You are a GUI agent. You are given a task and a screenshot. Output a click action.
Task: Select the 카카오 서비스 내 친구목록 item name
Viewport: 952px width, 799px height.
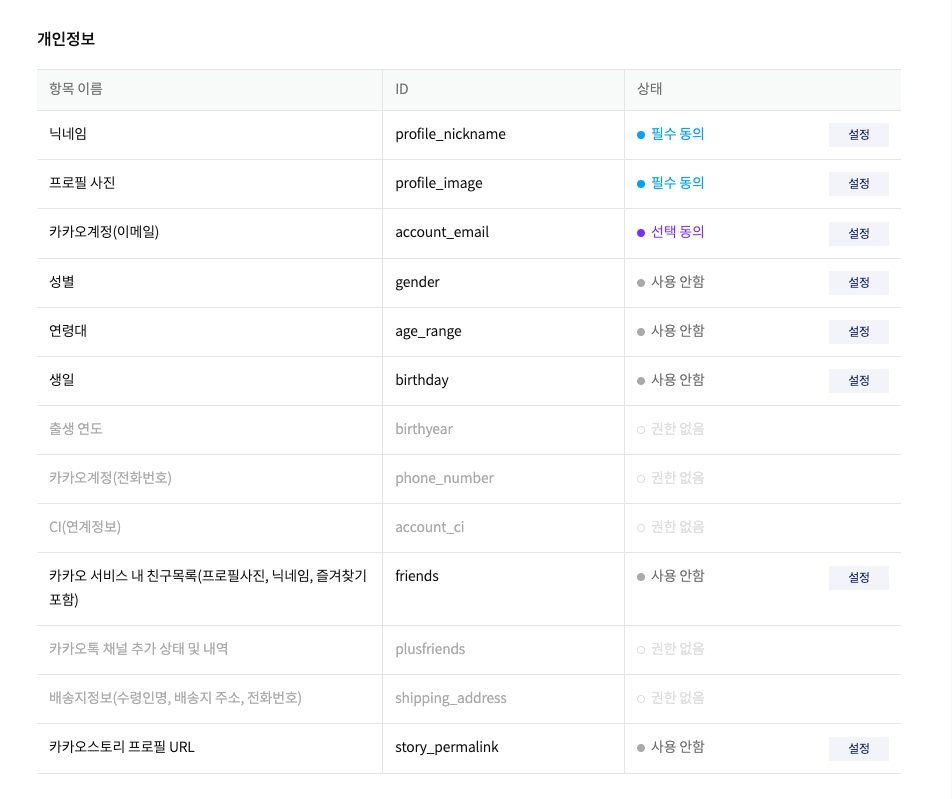pos(208,588)
